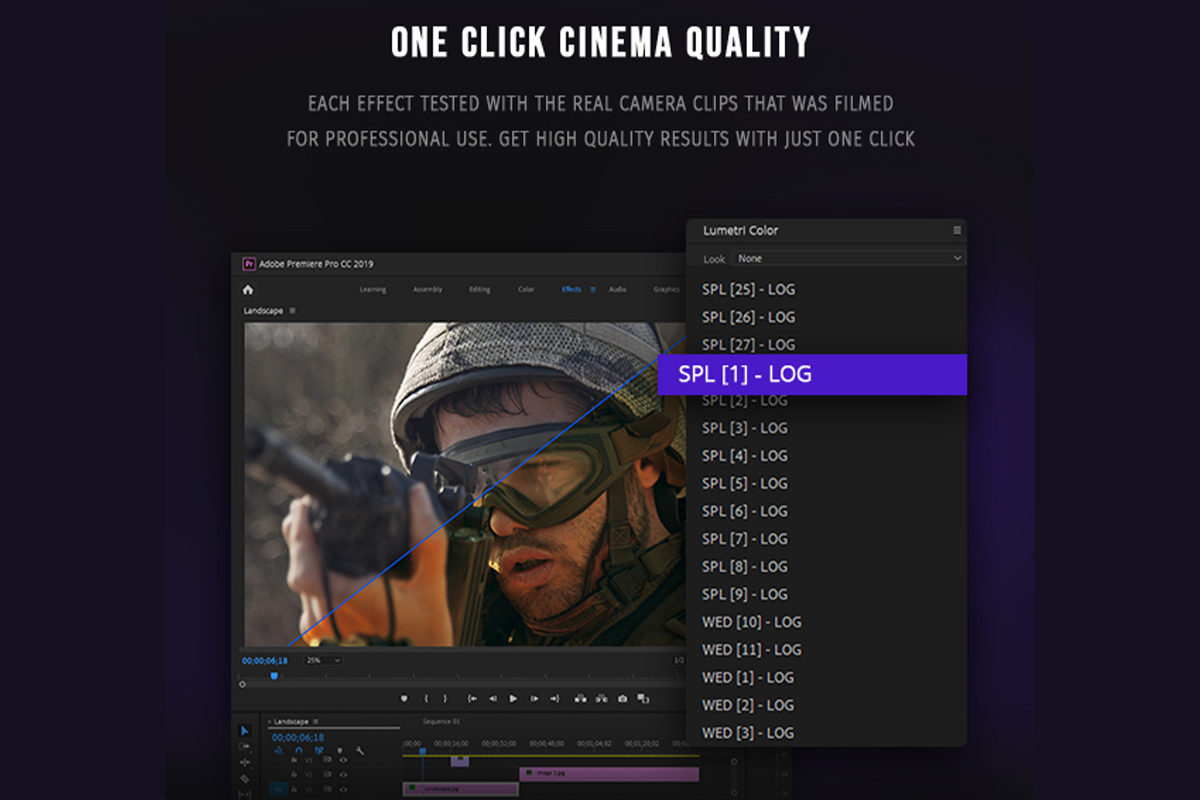Choose SPL [9] - LOG from list
1200x800 pixels.
(x=745, y=594)
